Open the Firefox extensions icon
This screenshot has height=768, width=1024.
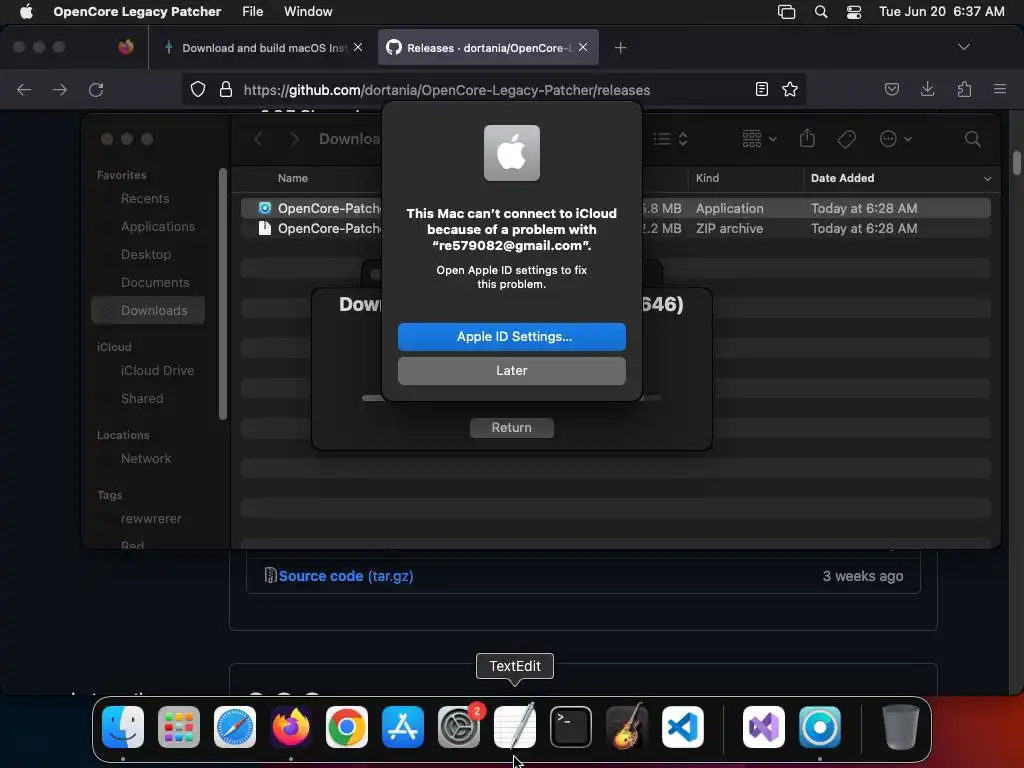click(964, 89)
